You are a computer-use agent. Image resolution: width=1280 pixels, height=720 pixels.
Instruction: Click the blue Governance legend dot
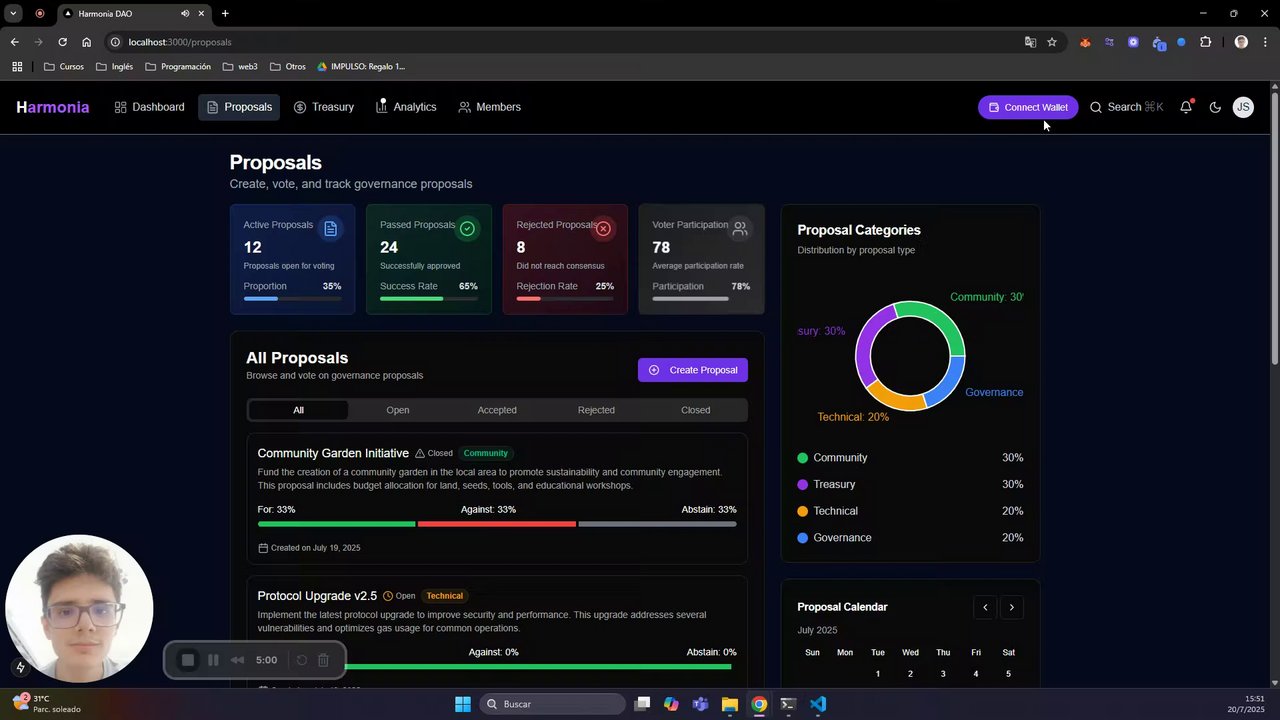[802, 538]
